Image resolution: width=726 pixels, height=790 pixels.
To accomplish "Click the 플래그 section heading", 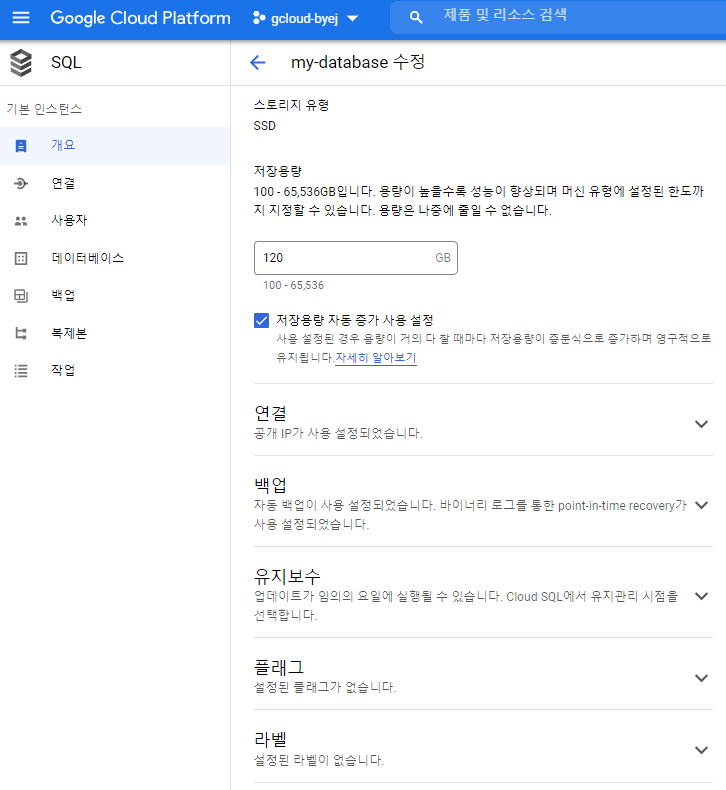I will coord(279,668).
